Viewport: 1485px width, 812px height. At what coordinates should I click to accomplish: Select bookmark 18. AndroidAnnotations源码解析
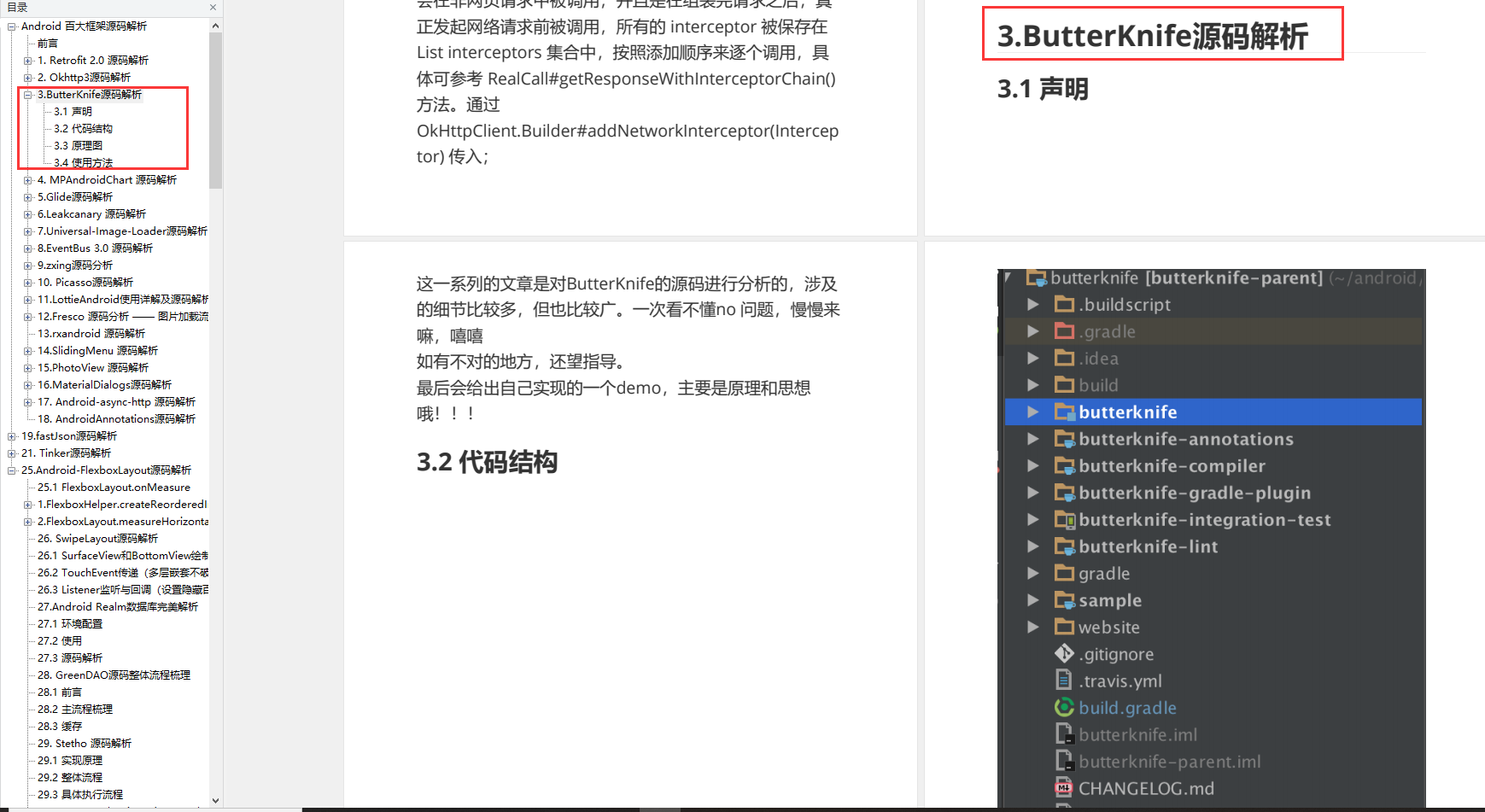point(116,419)
